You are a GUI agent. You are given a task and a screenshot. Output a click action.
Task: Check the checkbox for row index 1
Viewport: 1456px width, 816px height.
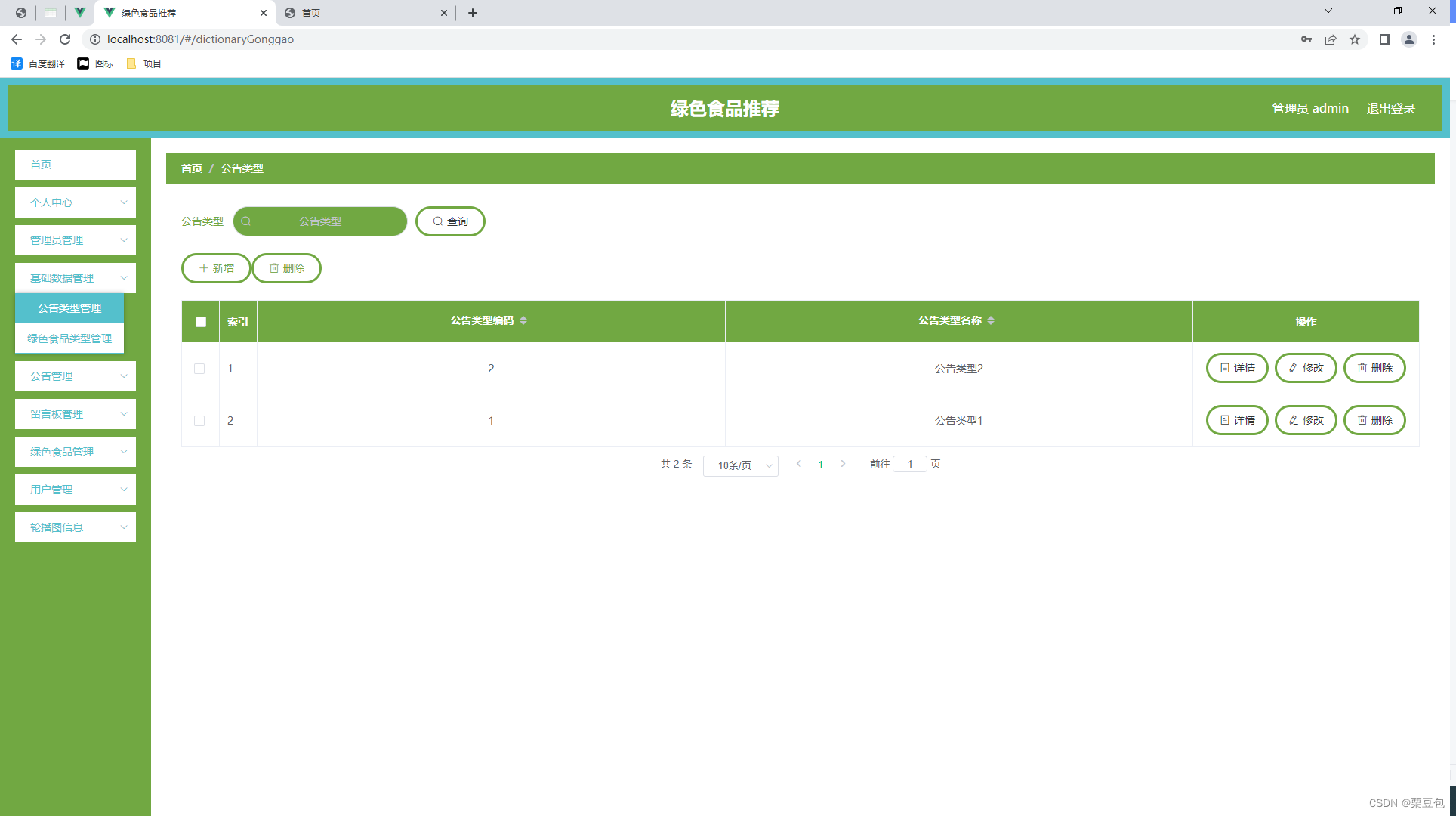[x=199, y=369]
